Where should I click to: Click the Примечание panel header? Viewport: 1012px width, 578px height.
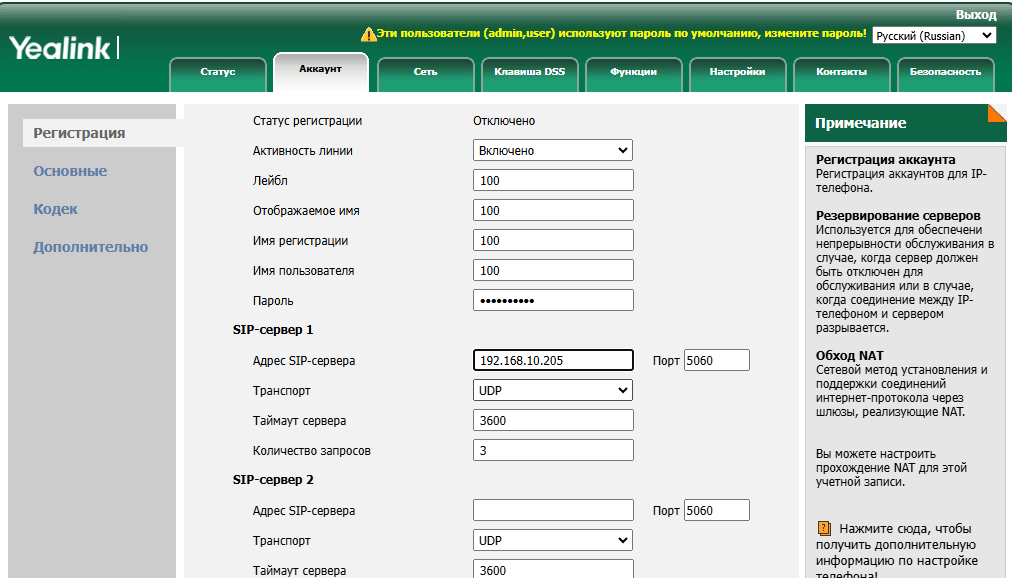(906, 123)
